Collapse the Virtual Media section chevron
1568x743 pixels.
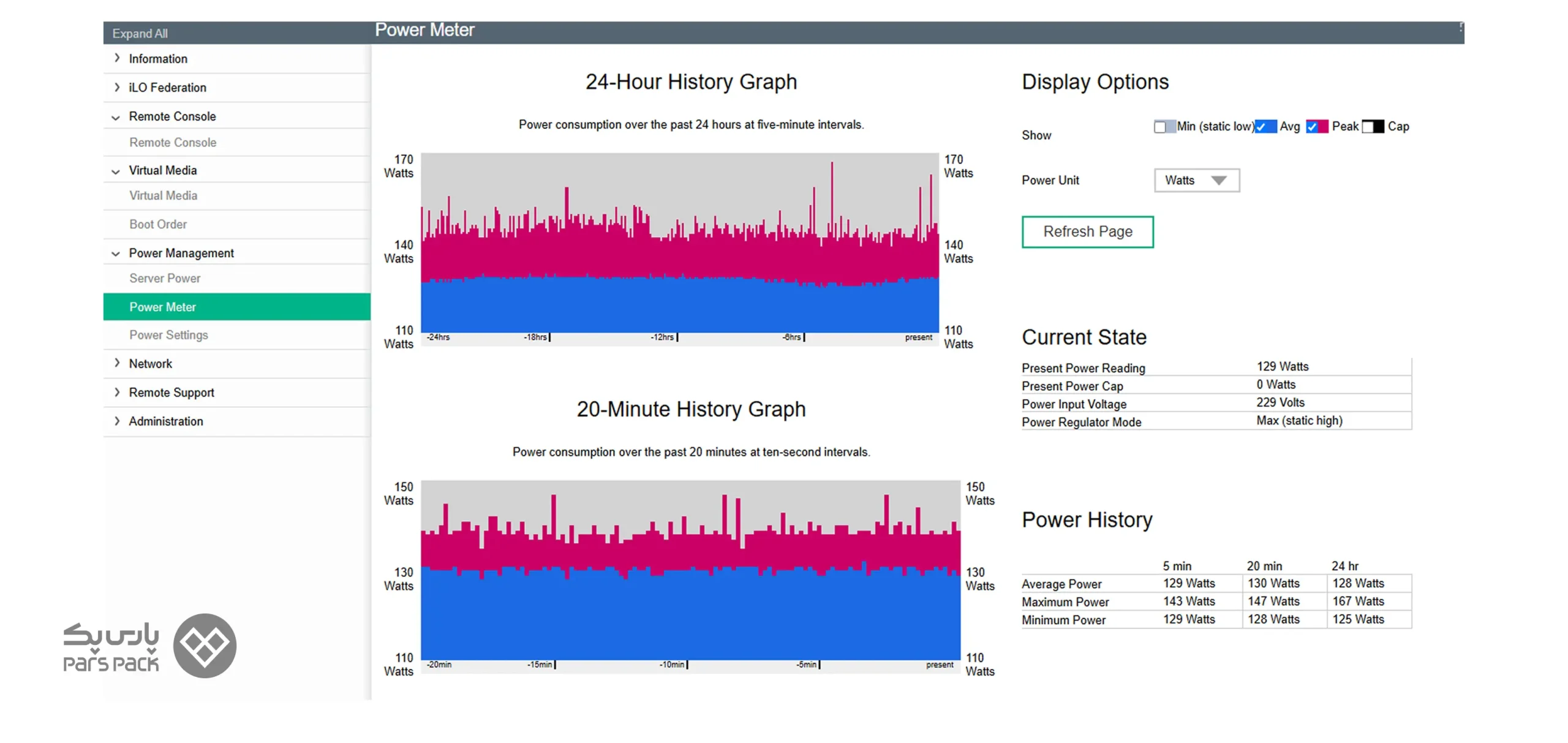coord(116,171)
